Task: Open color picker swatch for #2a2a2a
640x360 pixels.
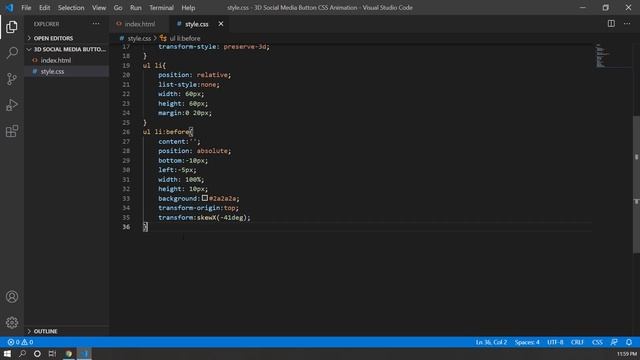Action: [205, 198]
